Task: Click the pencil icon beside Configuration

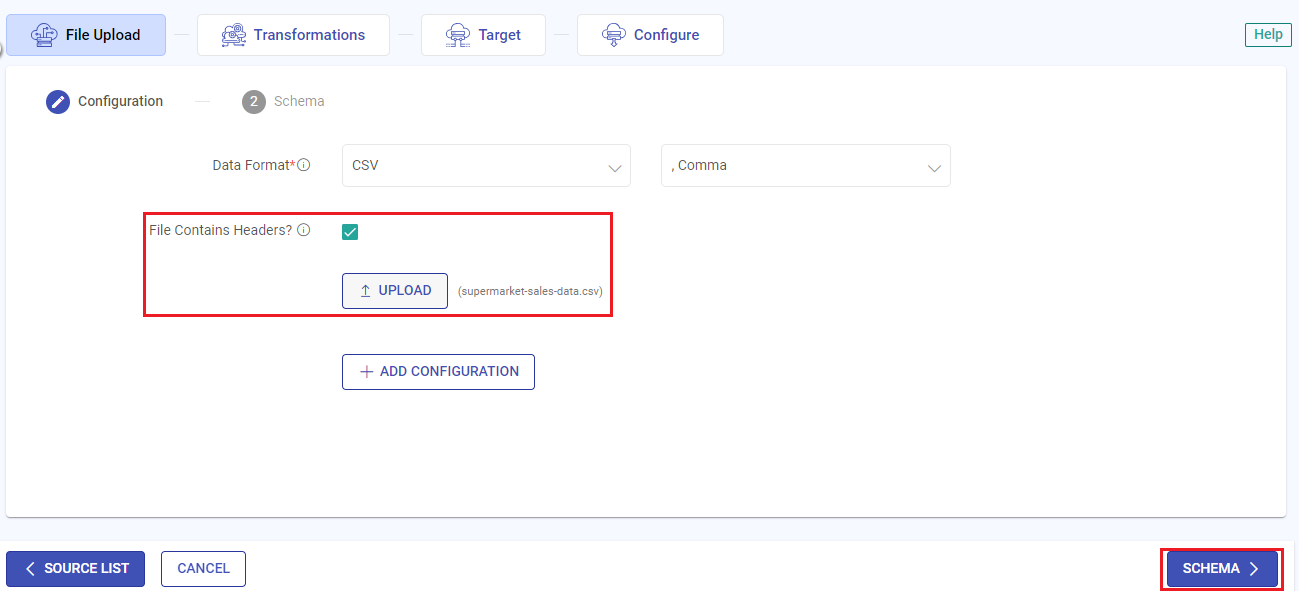Action: coord(57,101)
